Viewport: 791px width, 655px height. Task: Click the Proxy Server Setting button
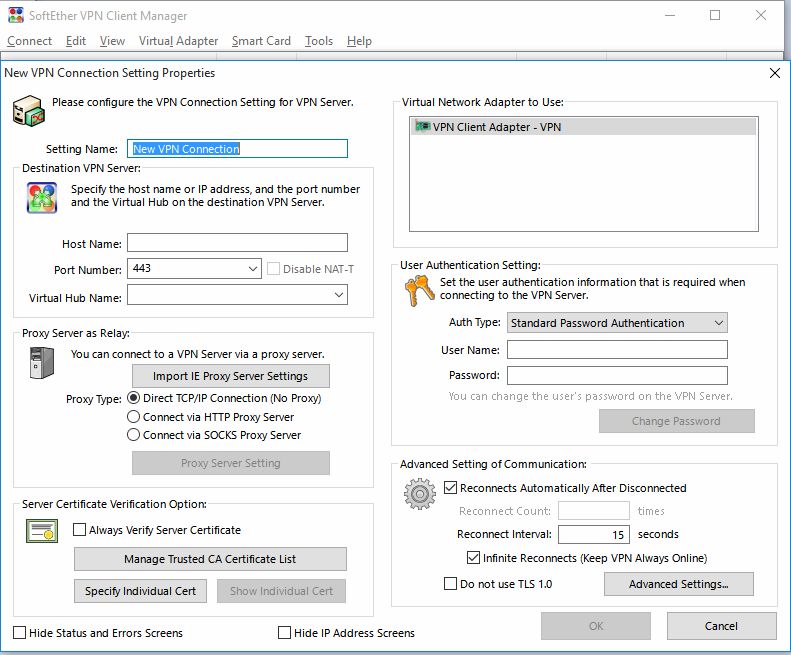point(231,463)
